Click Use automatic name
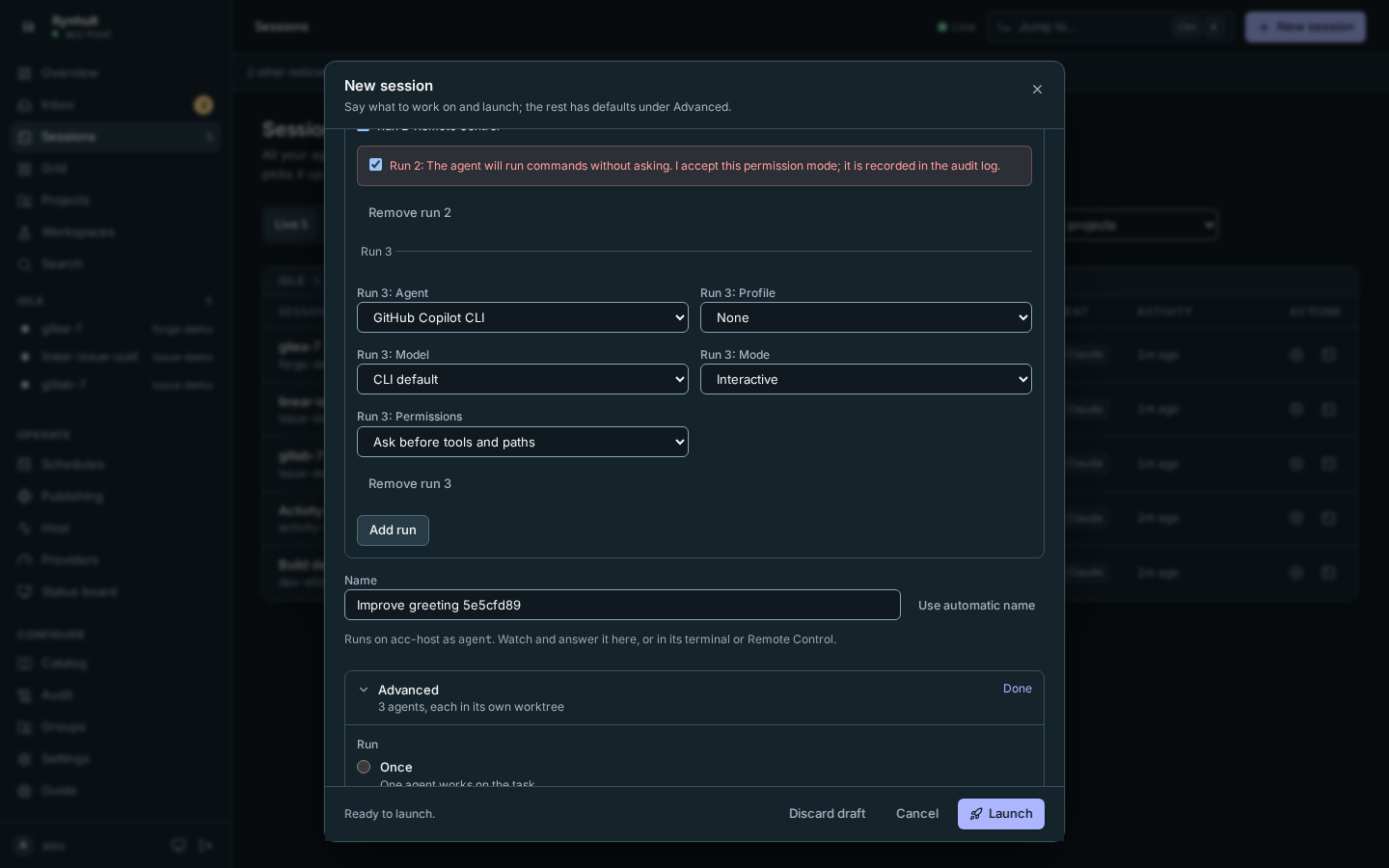 click(976, 606)
